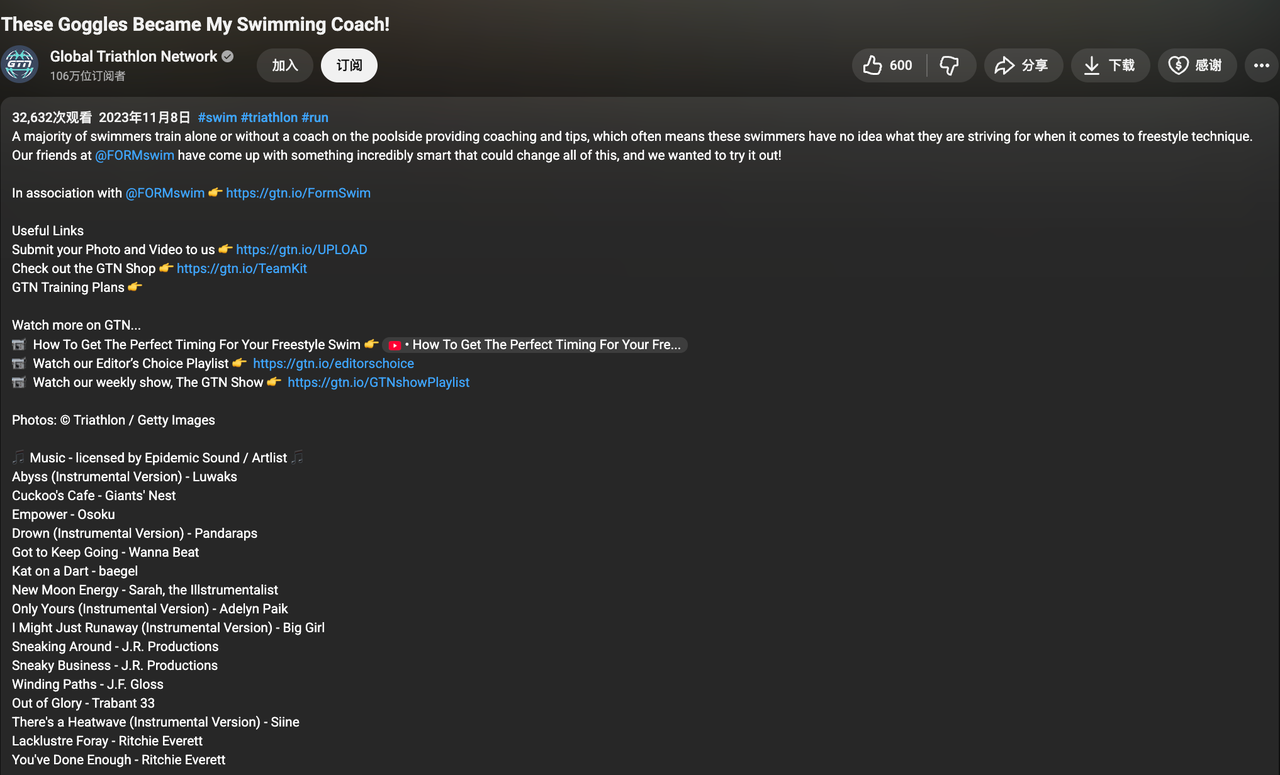Screen dimensions: 1280x775
Task: Open the gtn.io/TeamKit shop link
Action: pos(242,269)
